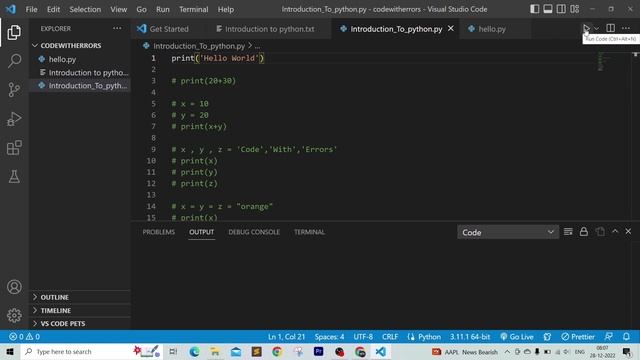This screenshot has height=360, width=640.
Task: Open the Selection menu
Action: 85,9
